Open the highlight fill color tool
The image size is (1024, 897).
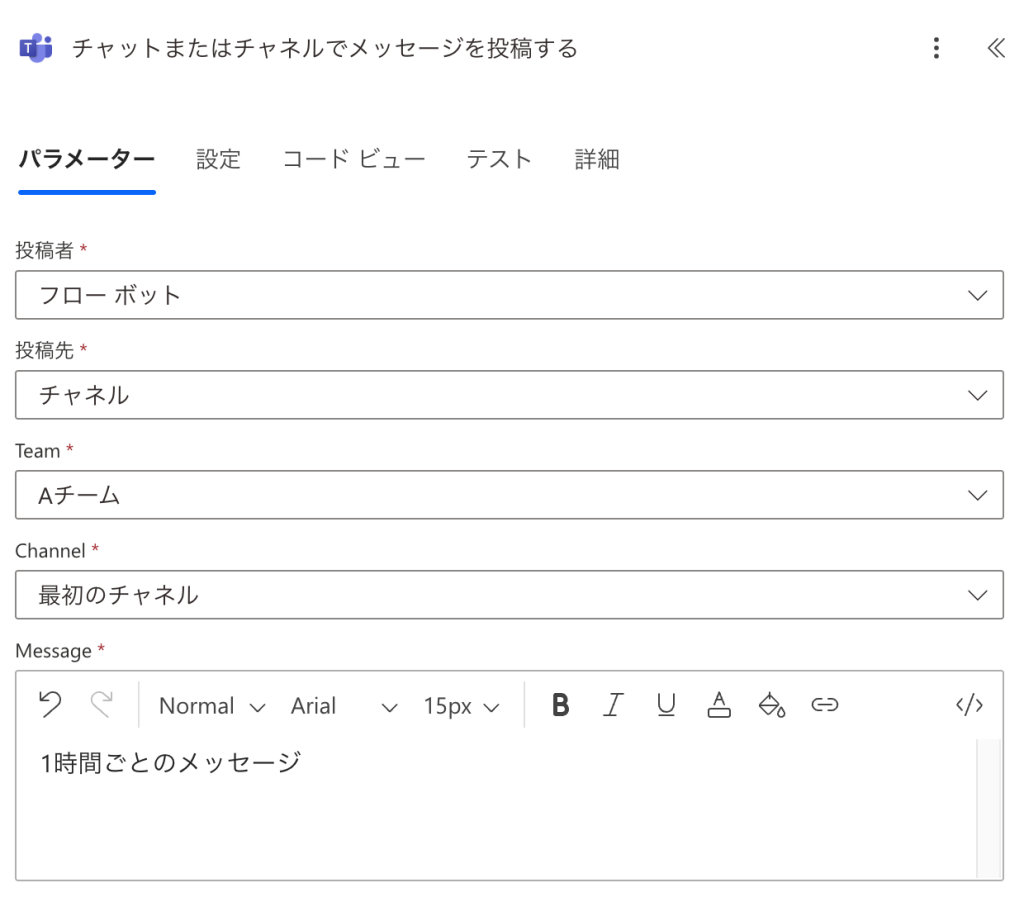coord(772,705)
